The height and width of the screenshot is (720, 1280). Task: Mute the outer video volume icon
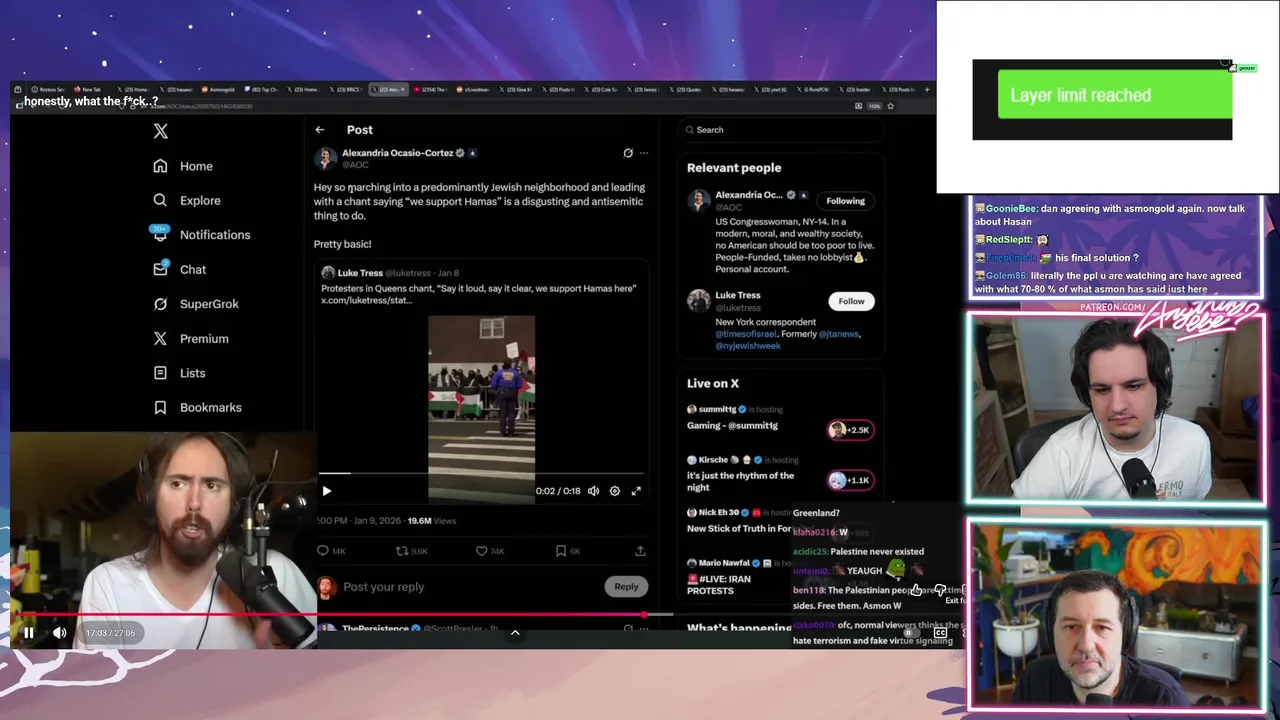60,632
